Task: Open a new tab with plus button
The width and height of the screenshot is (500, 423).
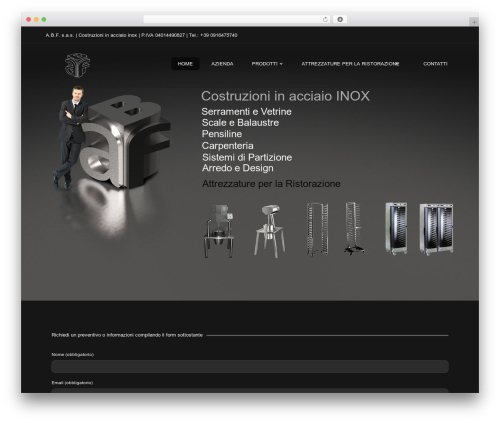Action: click(474, 22)
